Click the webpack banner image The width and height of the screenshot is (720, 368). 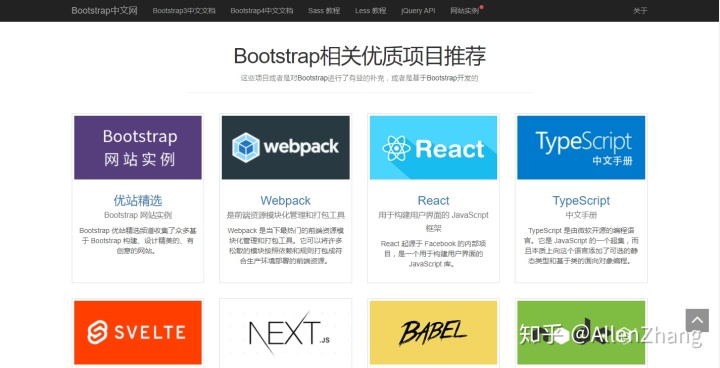(x=286, y=147)
